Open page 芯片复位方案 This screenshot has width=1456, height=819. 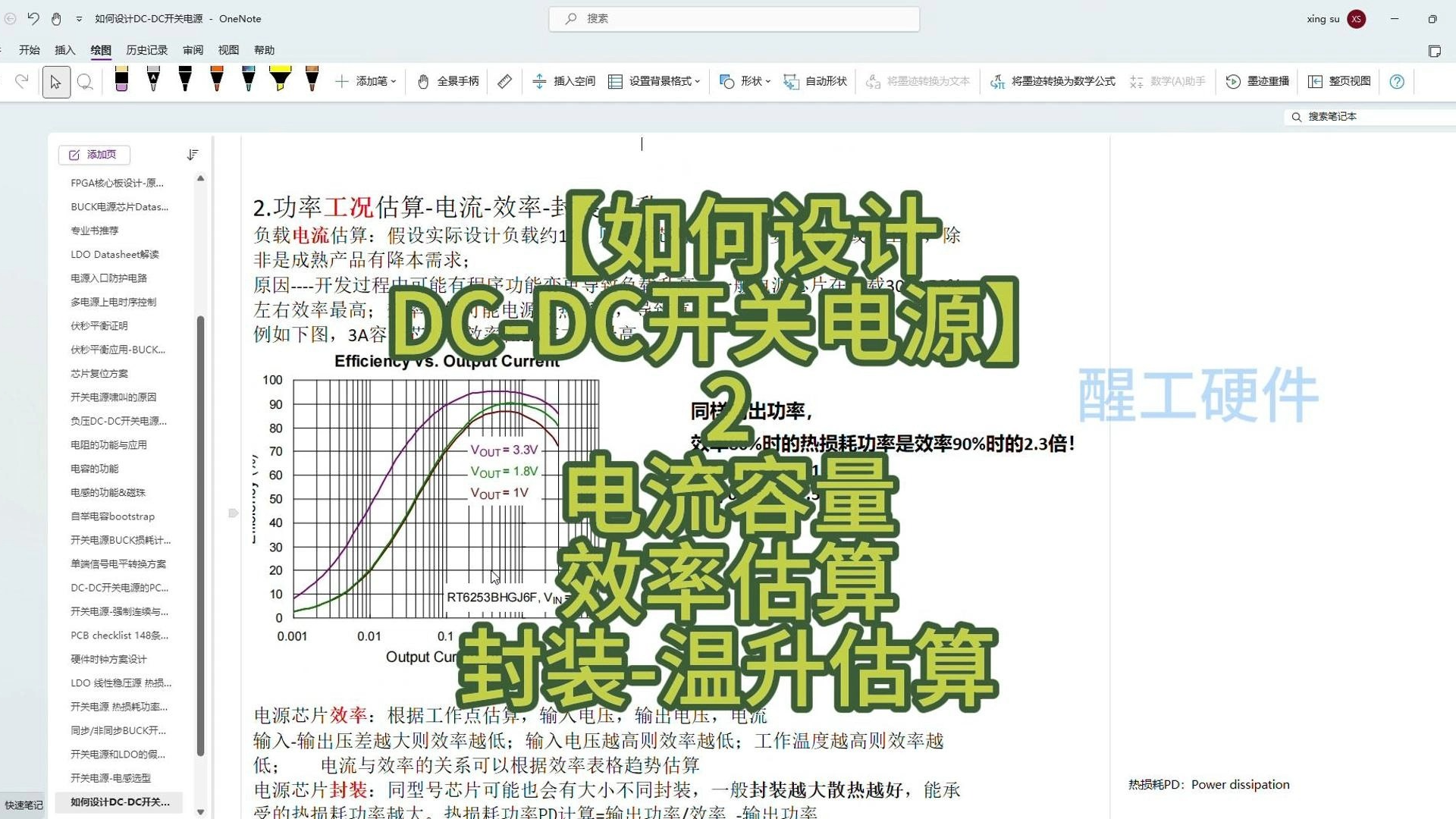[99, 373]
